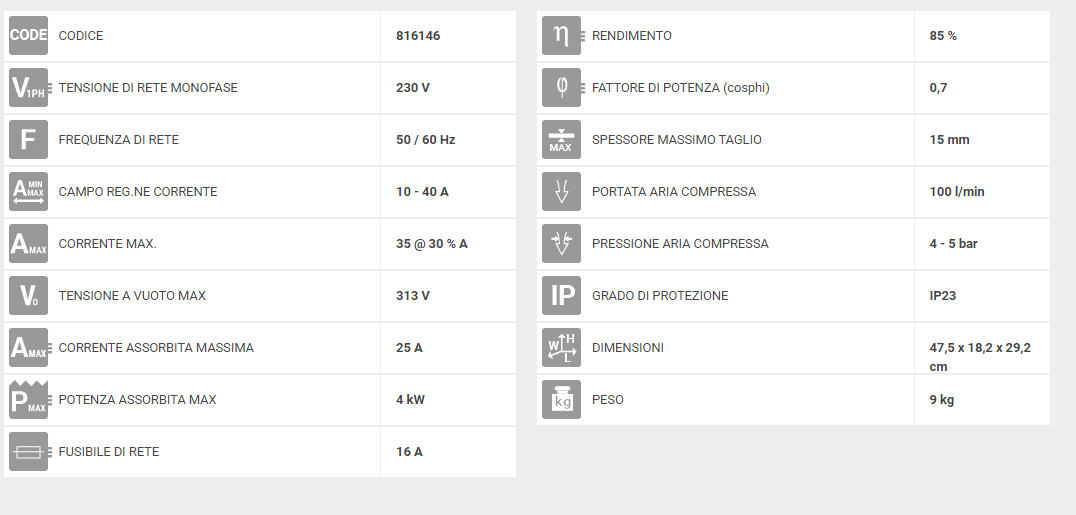
Task: Click the V0 no-load voltage icon
Action: [28, 296]
